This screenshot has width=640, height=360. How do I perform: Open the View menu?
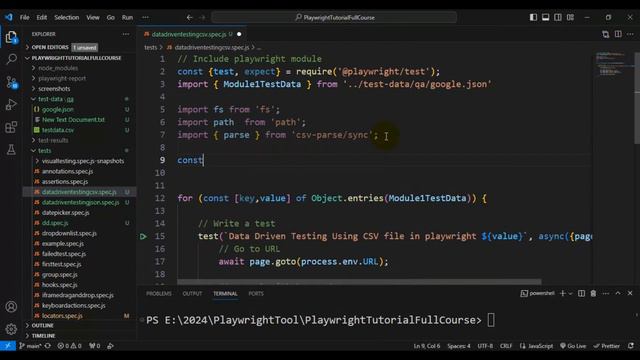point(93,18)
